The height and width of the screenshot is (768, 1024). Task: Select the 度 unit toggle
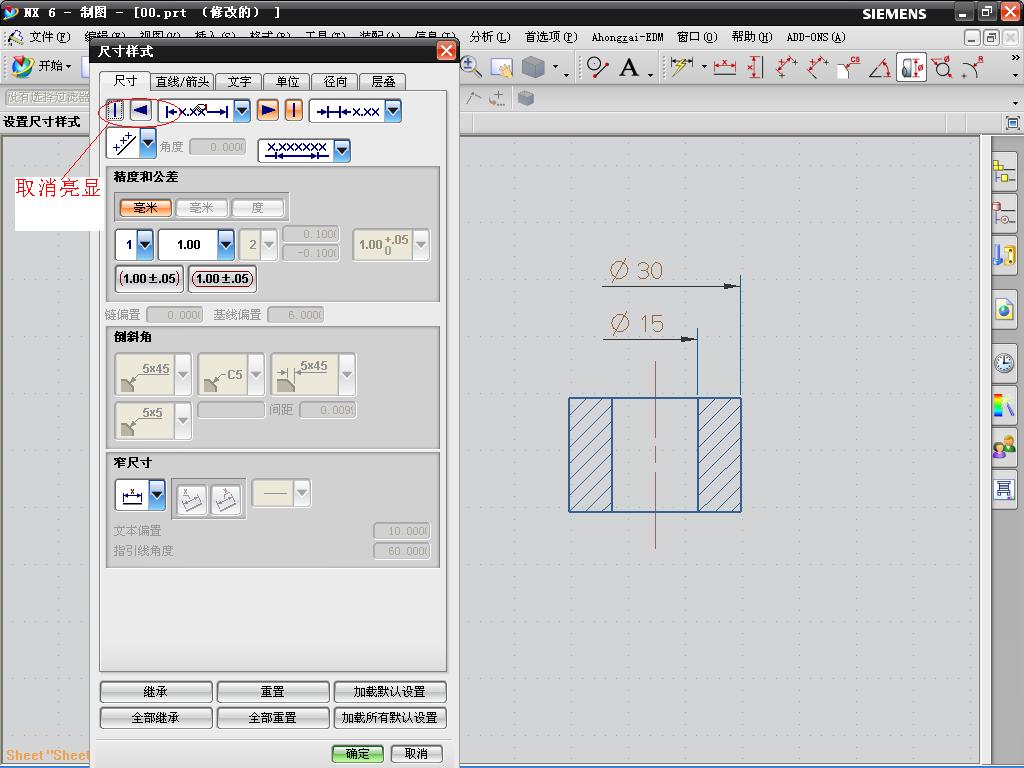257,208
